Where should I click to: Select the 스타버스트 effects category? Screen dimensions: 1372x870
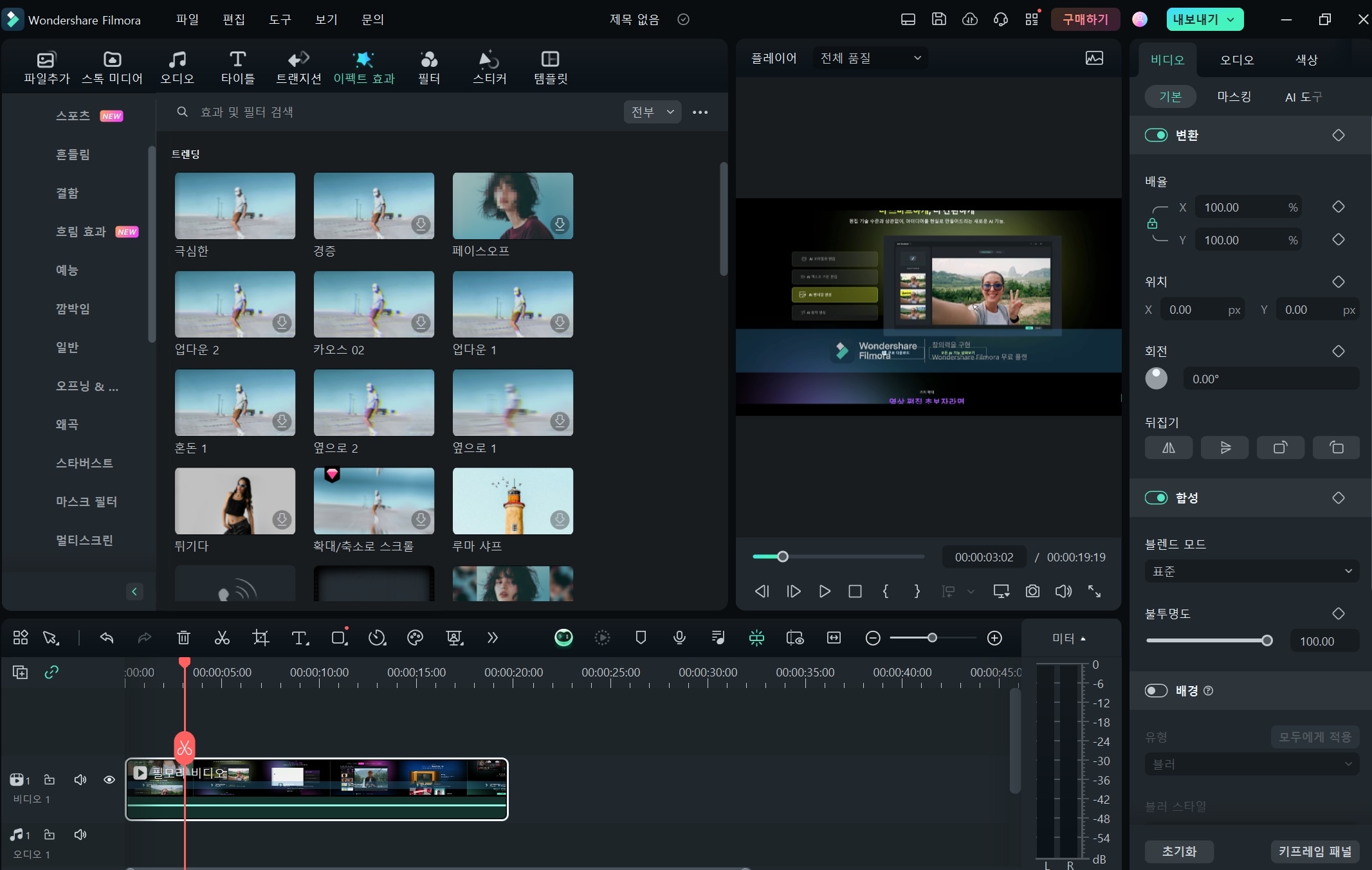pos(84,463)
